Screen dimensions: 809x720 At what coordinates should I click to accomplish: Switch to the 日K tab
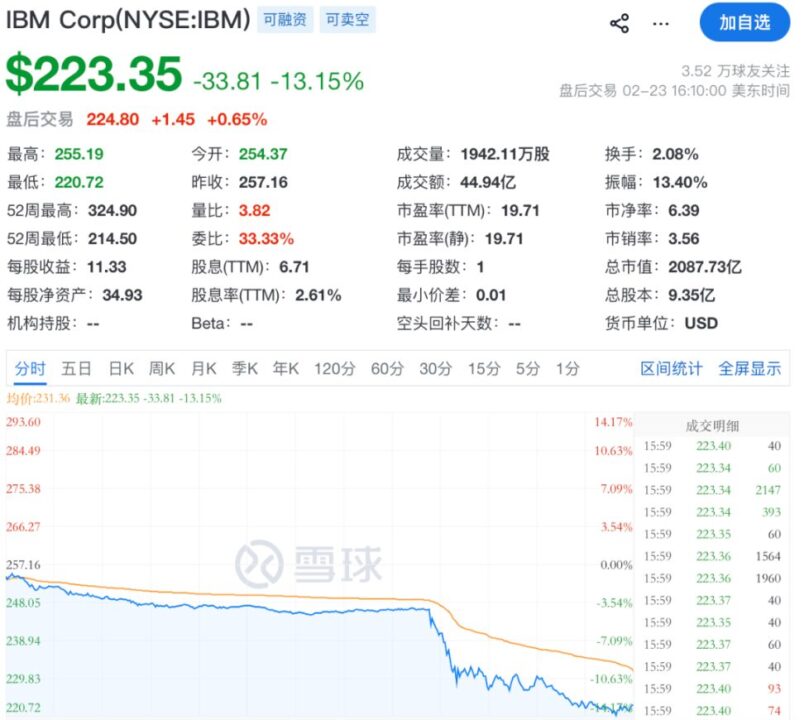[121, 368]
